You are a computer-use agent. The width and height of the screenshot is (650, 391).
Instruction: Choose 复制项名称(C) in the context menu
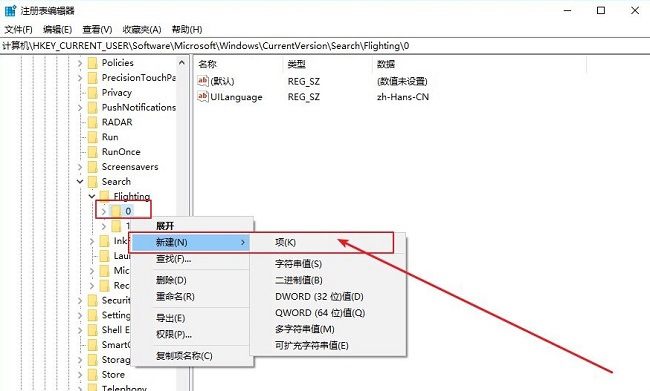192,356
